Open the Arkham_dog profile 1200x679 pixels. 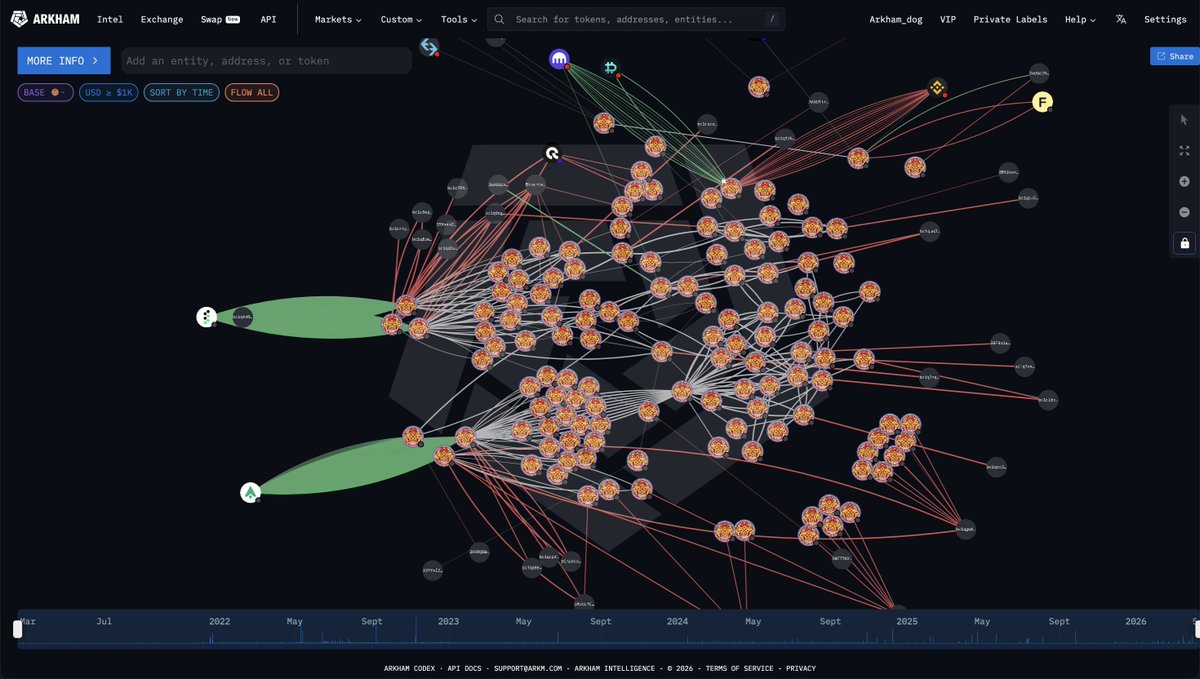click(896, 19)
